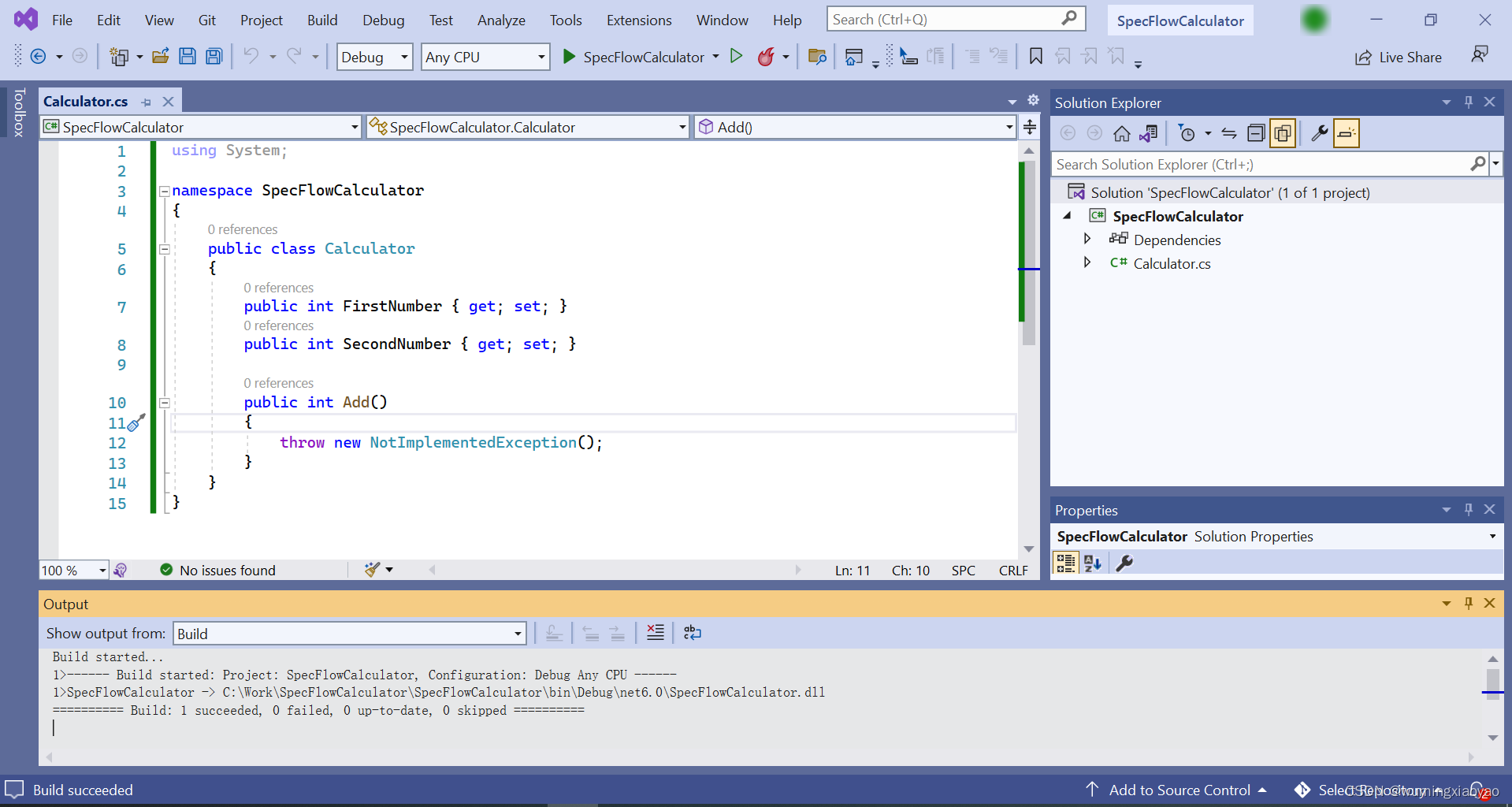Open the 100 % zoom dropdown

click(74, 570)
